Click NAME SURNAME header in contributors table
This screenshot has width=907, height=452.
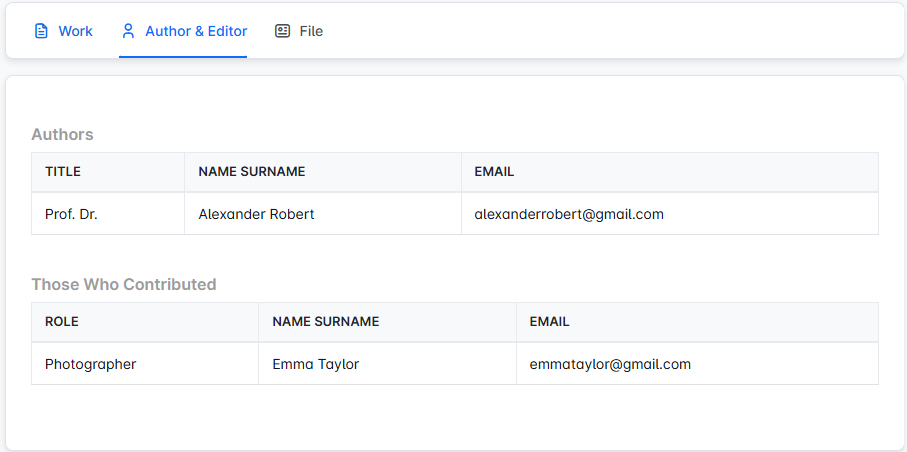pos(325,322)
